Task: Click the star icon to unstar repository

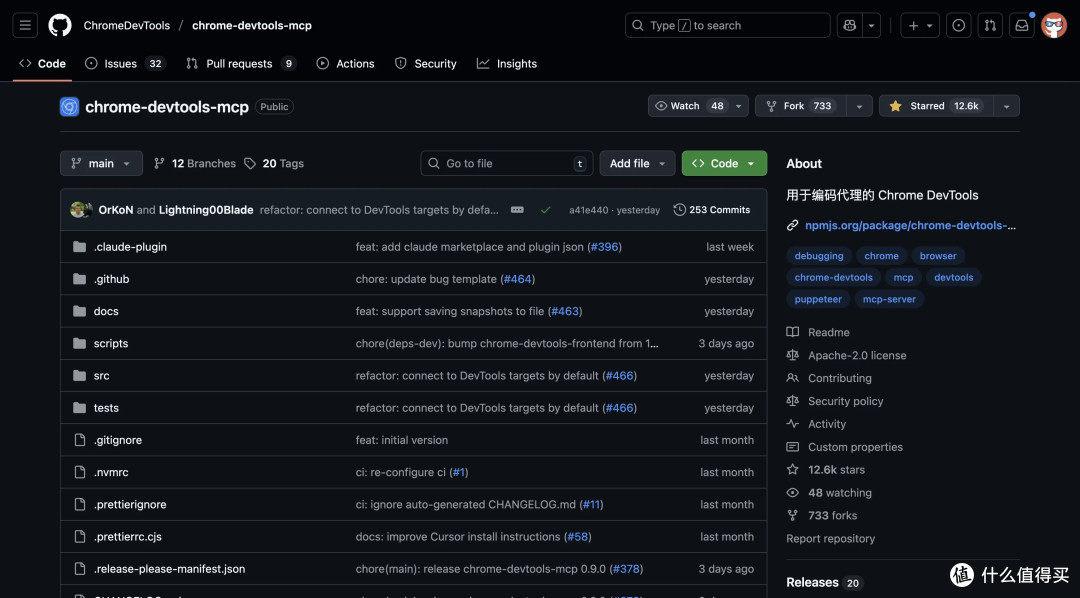Action: click(x=895, y=106)
